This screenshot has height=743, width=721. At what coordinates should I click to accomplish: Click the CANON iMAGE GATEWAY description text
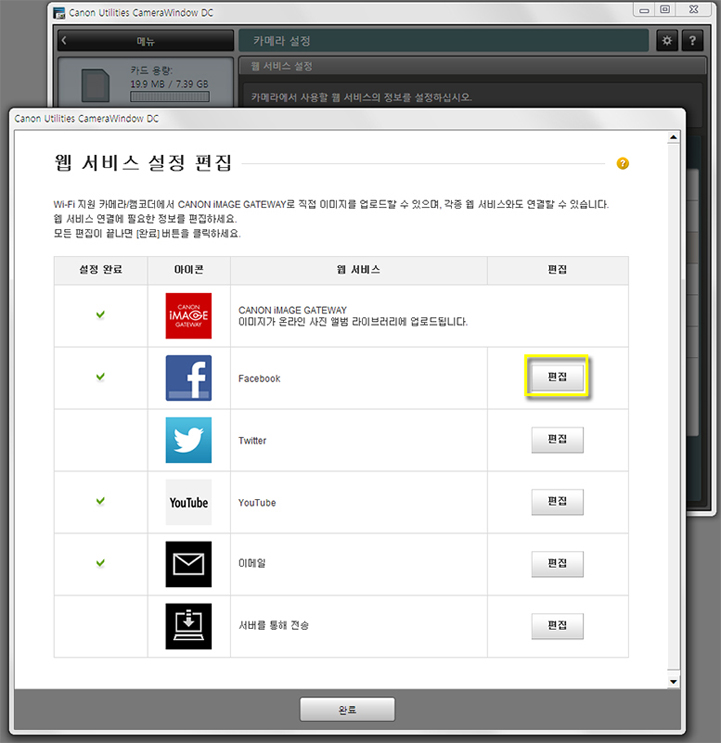point(353,322)
